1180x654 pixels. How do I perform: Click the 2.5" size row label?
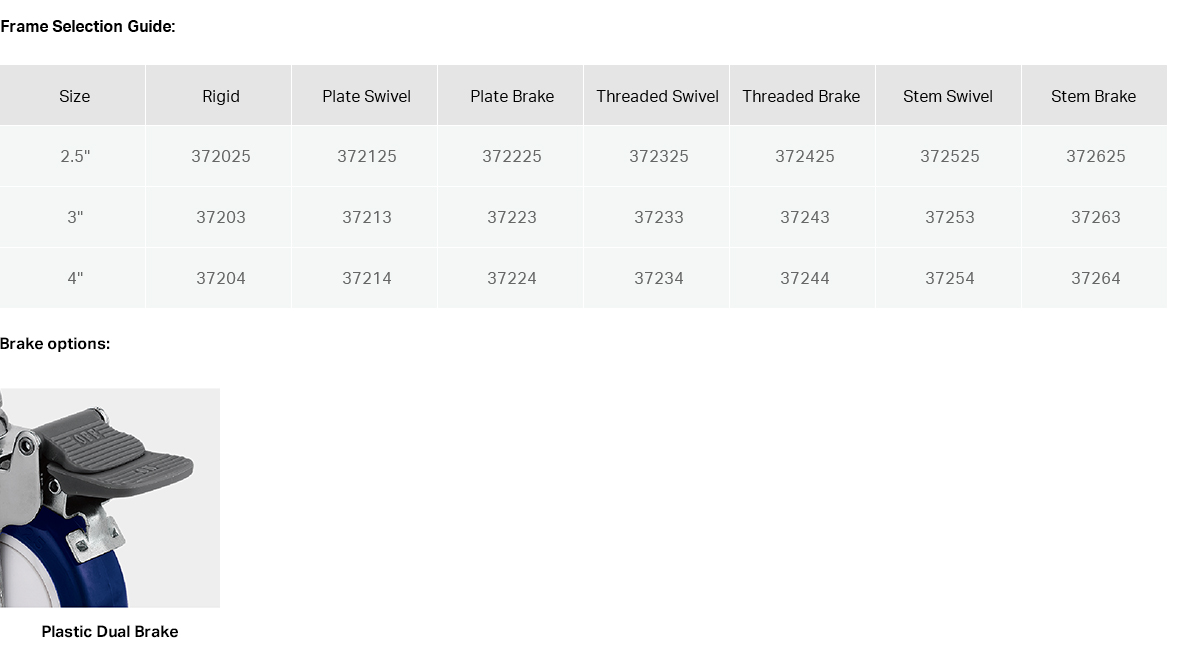pos(75,156)
